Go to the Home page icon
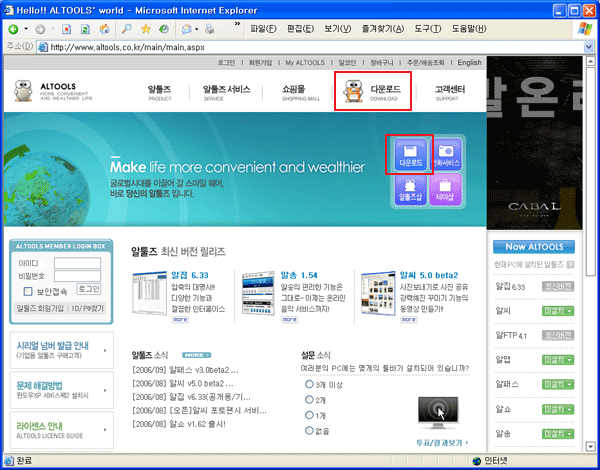 [x=104, y=29]
